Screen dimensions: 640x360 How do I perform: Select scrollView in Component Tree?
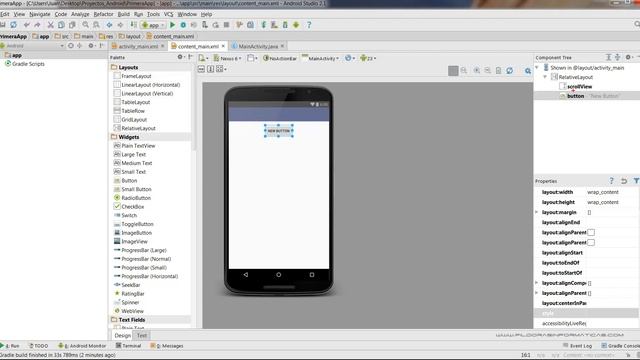pyautogui.click(x=579, y=87)
